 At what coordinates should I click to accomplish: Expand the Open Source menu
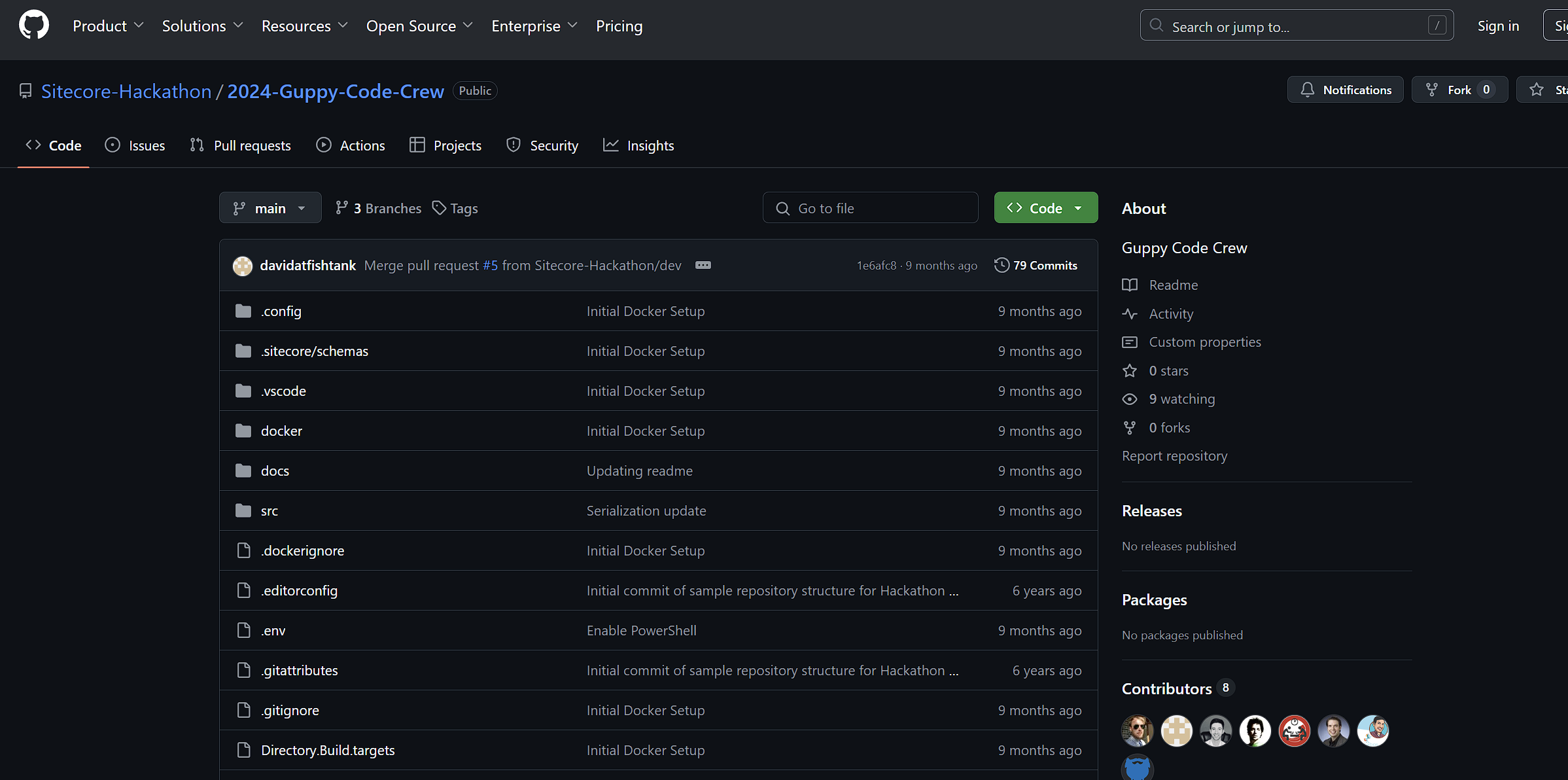419,26
